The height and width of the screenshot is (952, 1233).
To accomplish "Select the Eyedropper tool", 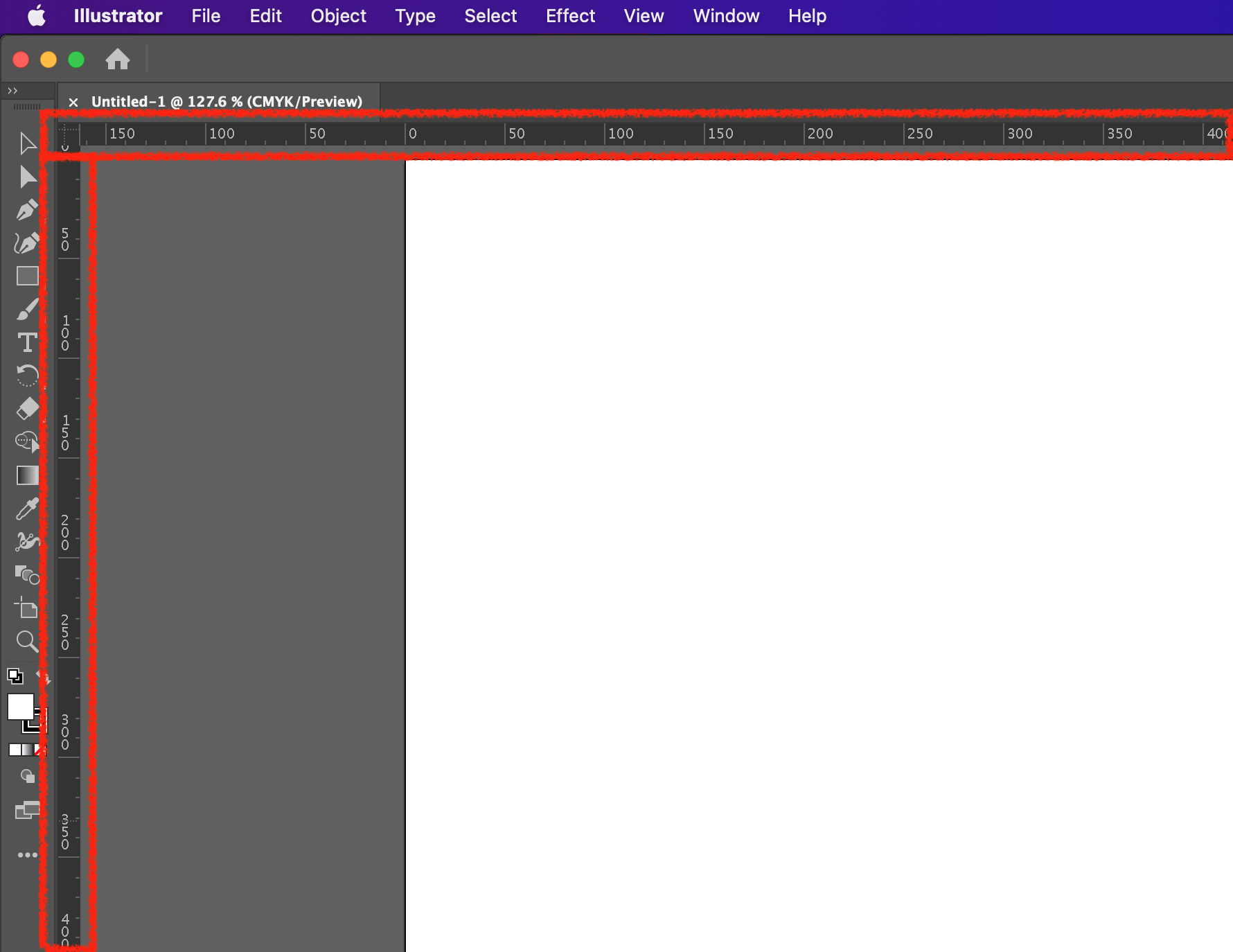I will [x=27, y=509].
